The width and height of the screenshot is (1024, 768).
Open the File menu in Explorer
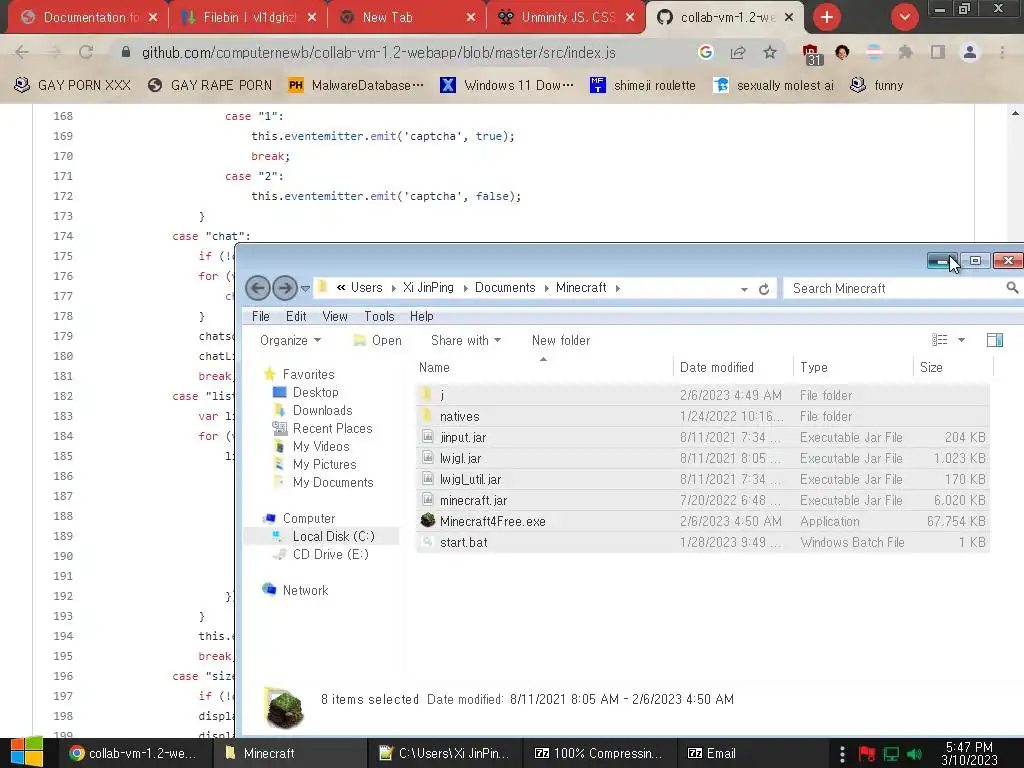pyautogui.click(x=261, y=316)
